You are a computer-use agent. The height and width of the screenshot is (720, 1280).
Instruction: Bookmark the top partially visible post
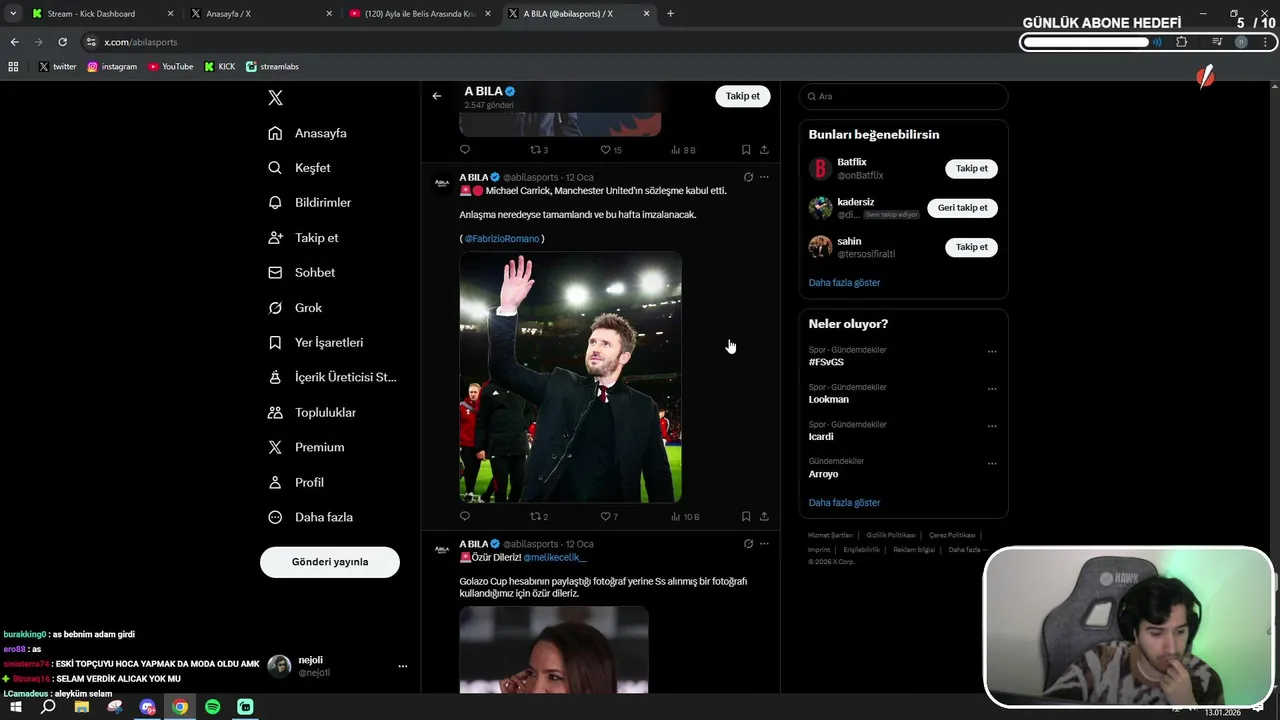[x=746, y=150]
